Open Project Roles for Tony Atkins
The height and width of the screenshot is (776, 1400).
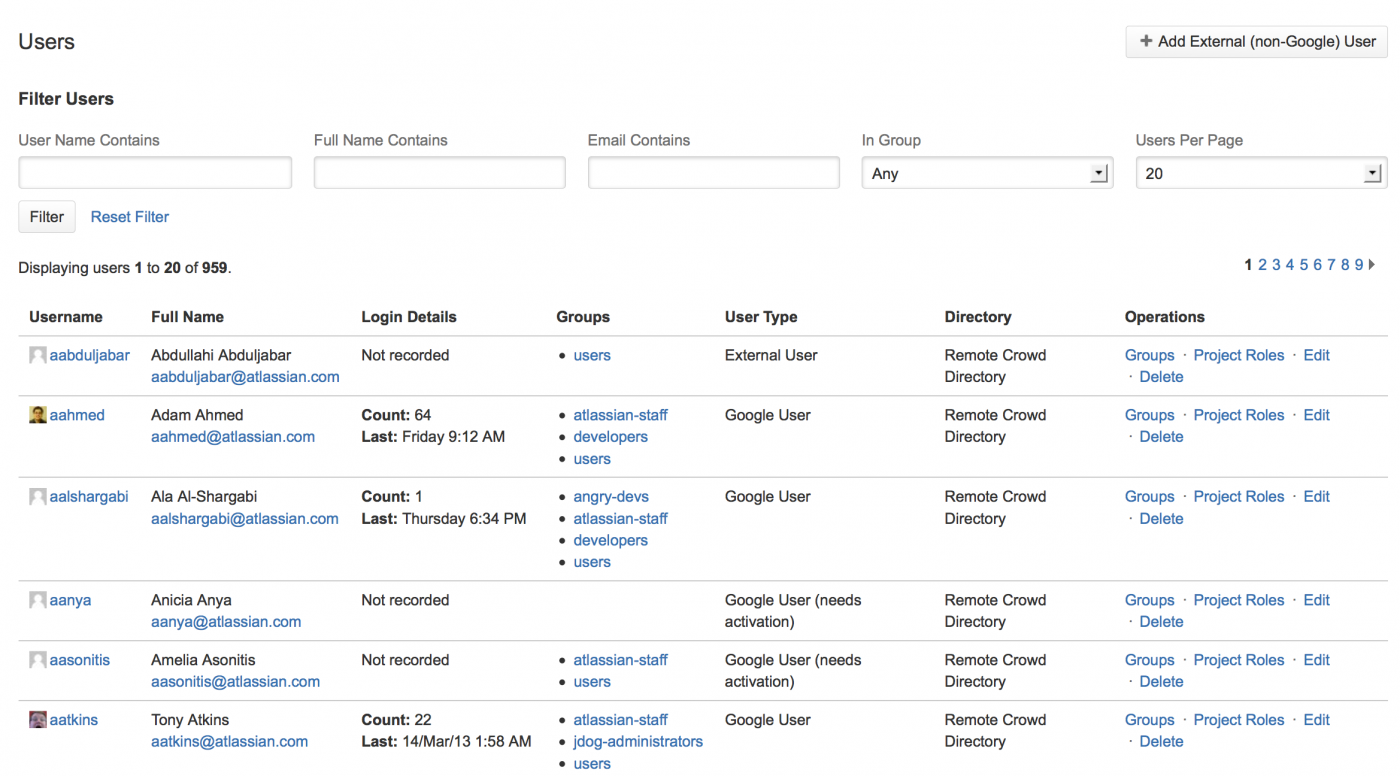point(1238,720)
